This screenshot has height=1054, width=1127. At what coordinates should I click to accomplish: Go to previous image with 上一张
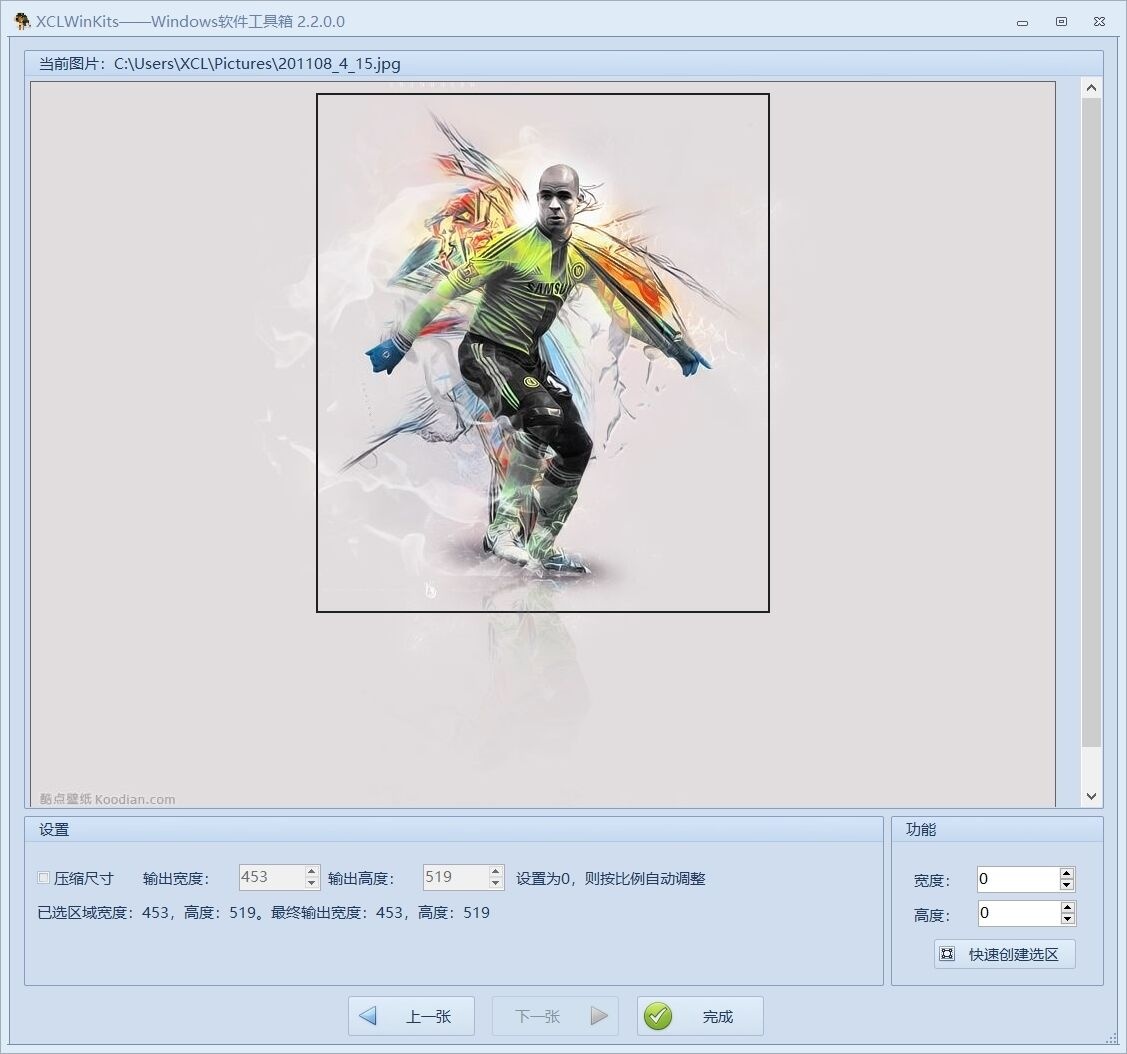[x=410, y=1016]
